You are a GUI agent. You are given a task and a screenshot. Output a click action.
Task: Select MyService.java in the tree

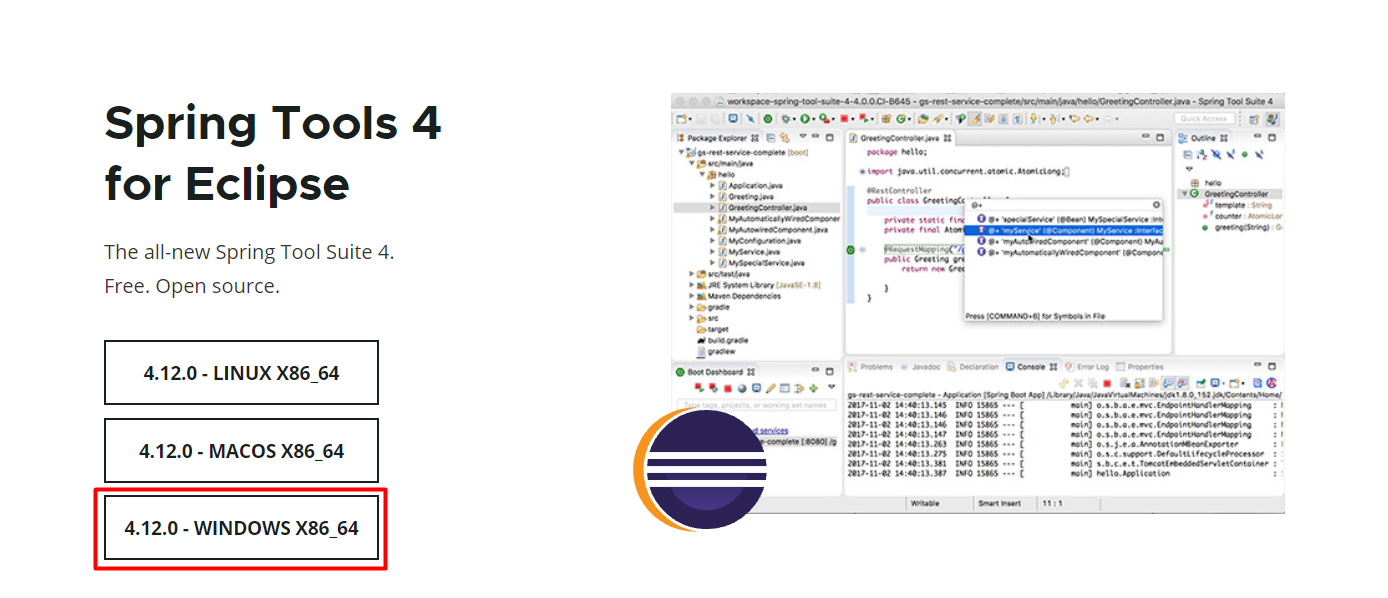click(x=748, y=251)
